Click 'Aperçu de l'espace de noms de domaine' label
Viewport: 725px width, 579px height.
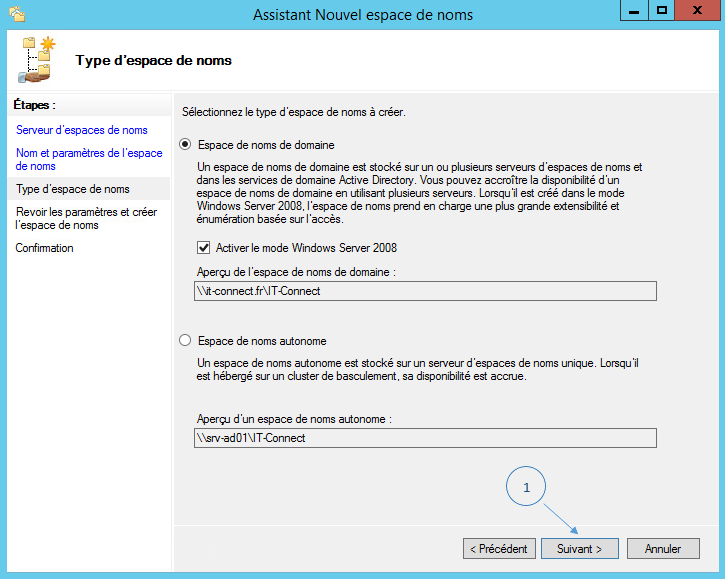[x=296, y=272]
